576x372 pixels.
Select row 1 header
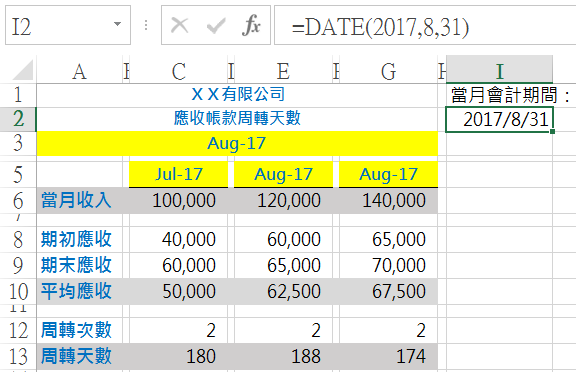(18, 95)
